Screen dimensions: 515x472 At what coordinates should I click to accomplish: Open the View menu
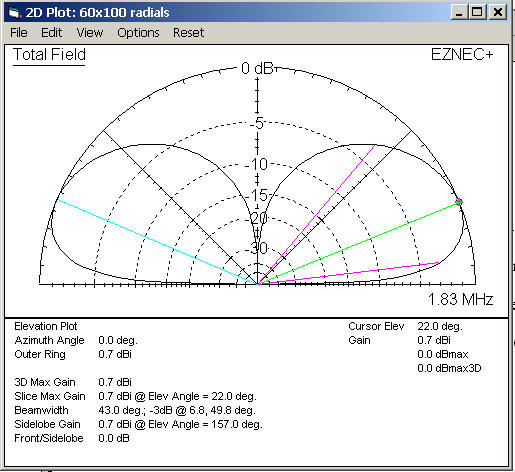(x=90, y=33)
